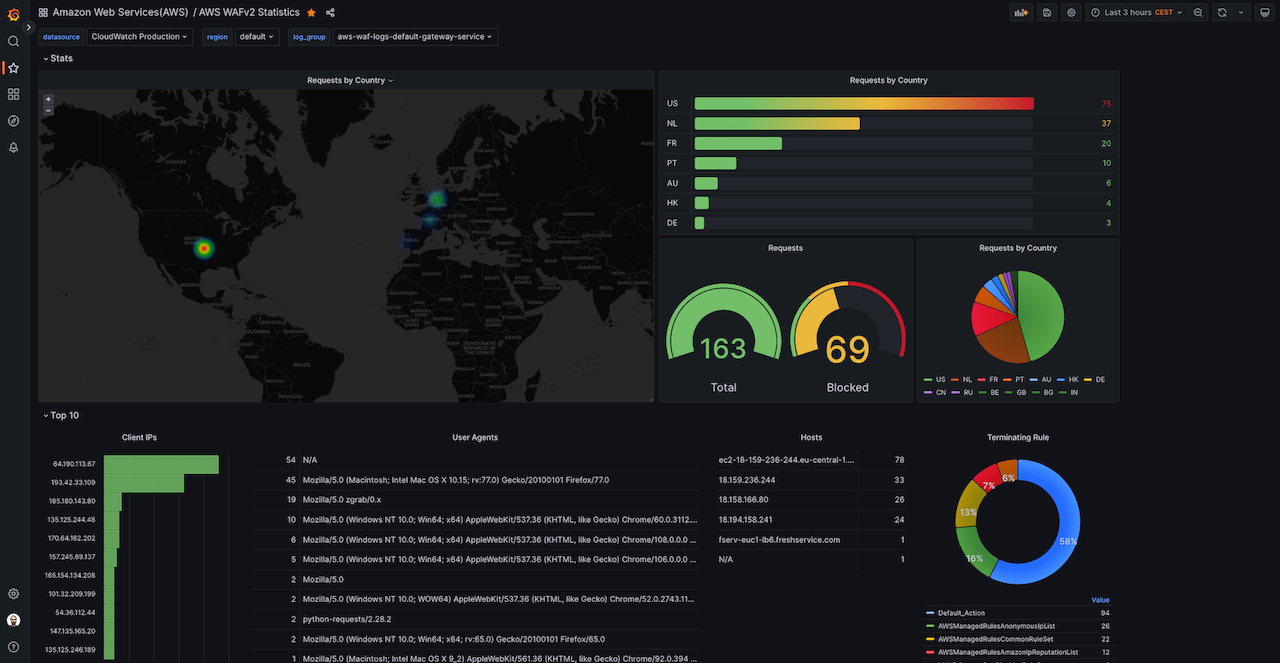Share the dashboard via the share icon
1280x663 pixels.
click(330, 12)
